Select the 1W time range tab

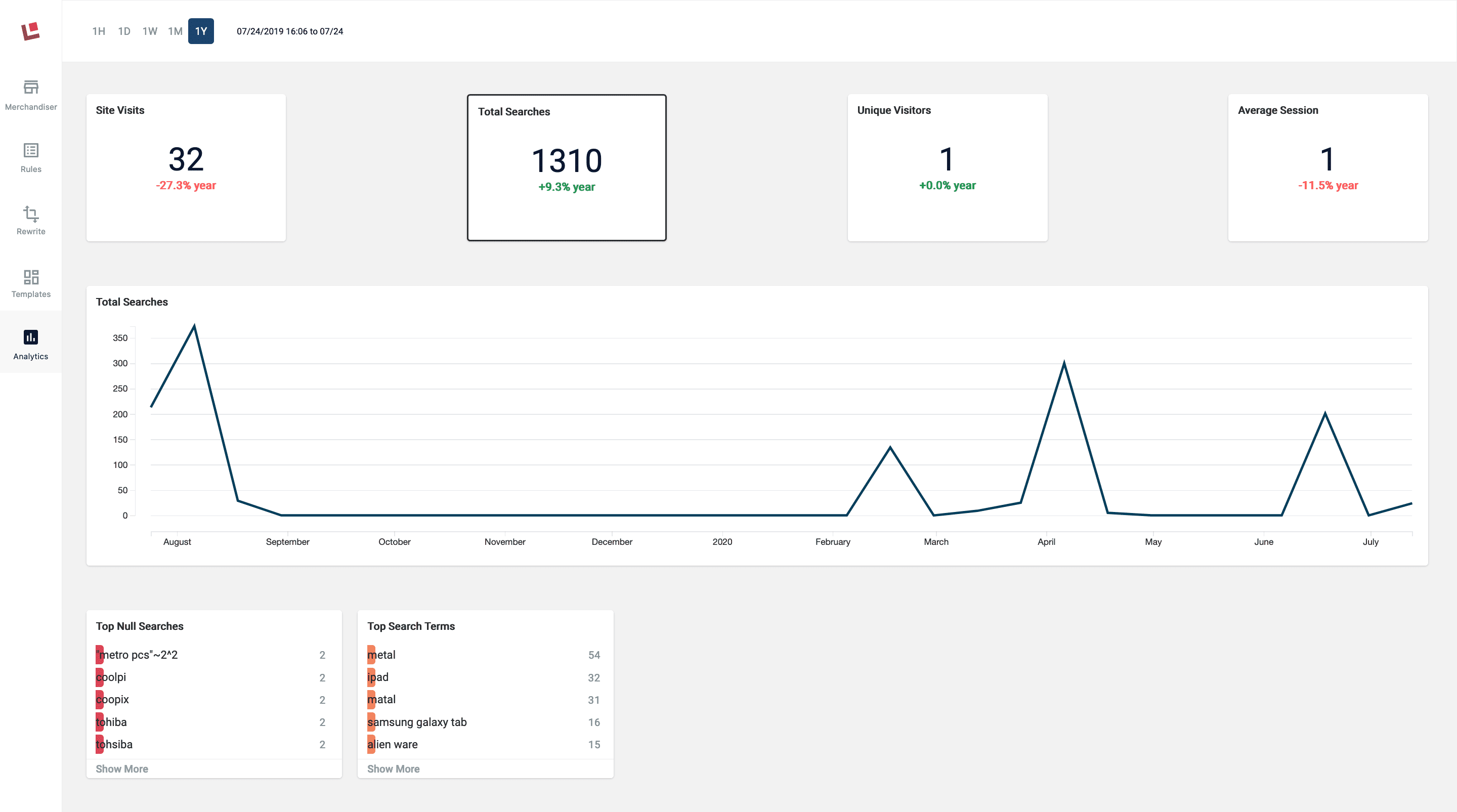[149, 31]
